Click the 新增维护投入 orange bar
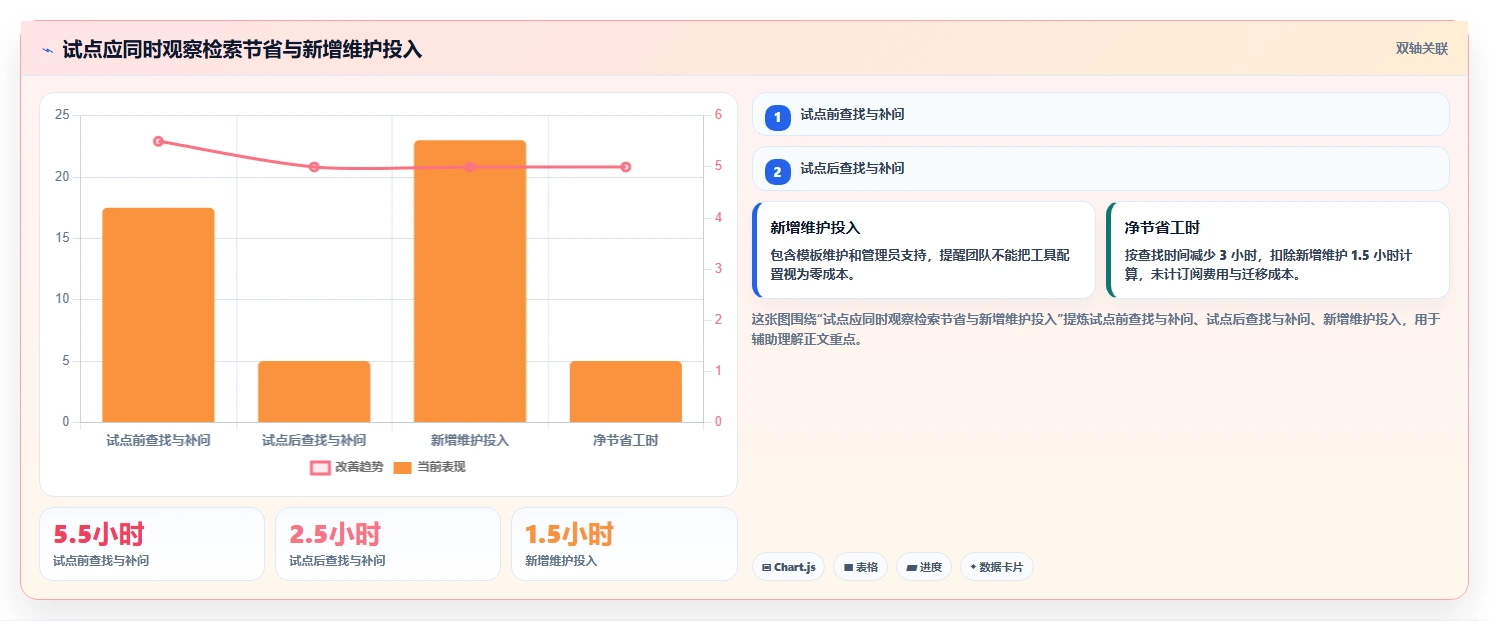 [470, 281]
